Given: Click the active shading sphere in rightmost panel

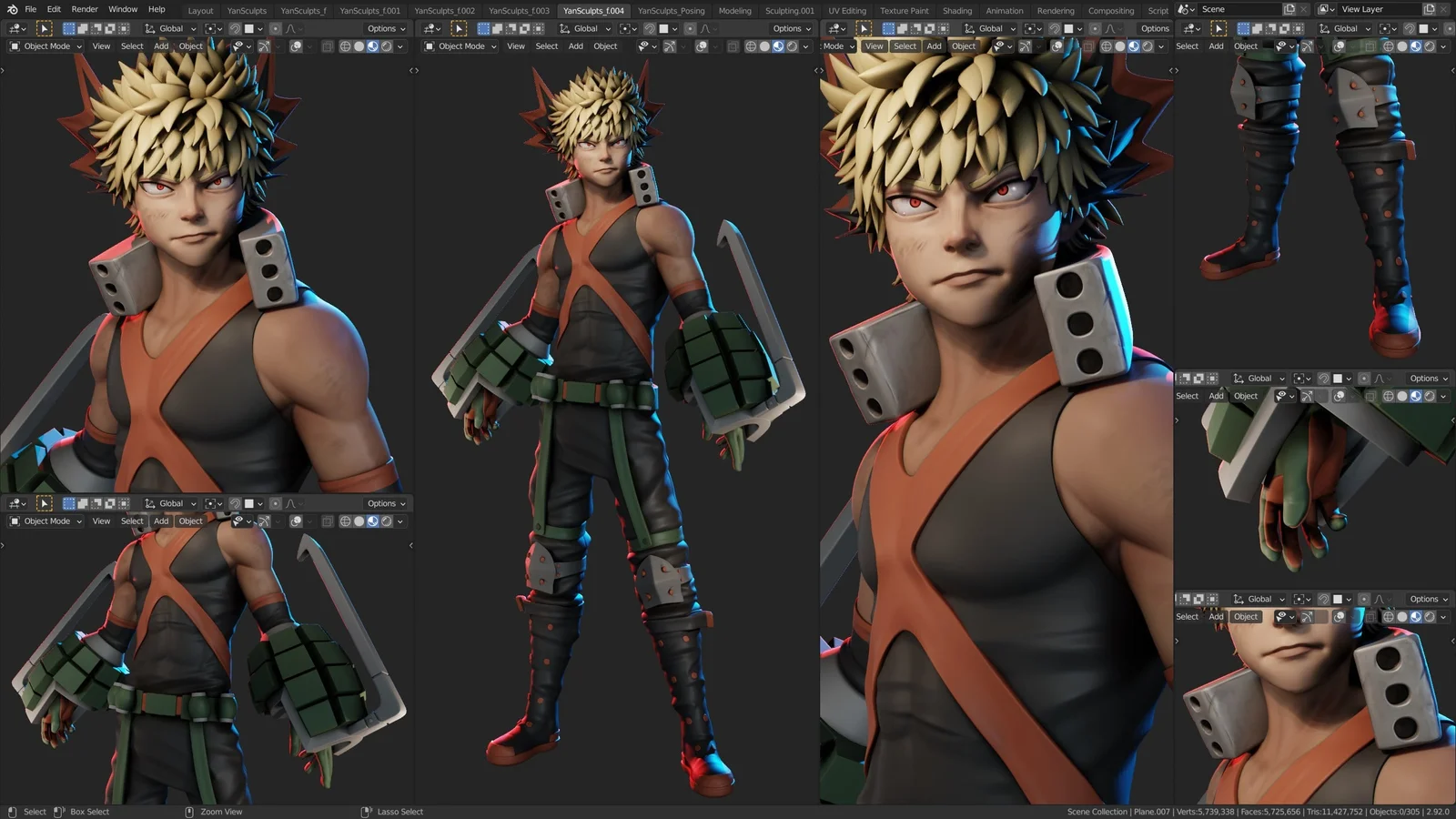Looking at the screenshot, I should tap(1415, 617).
